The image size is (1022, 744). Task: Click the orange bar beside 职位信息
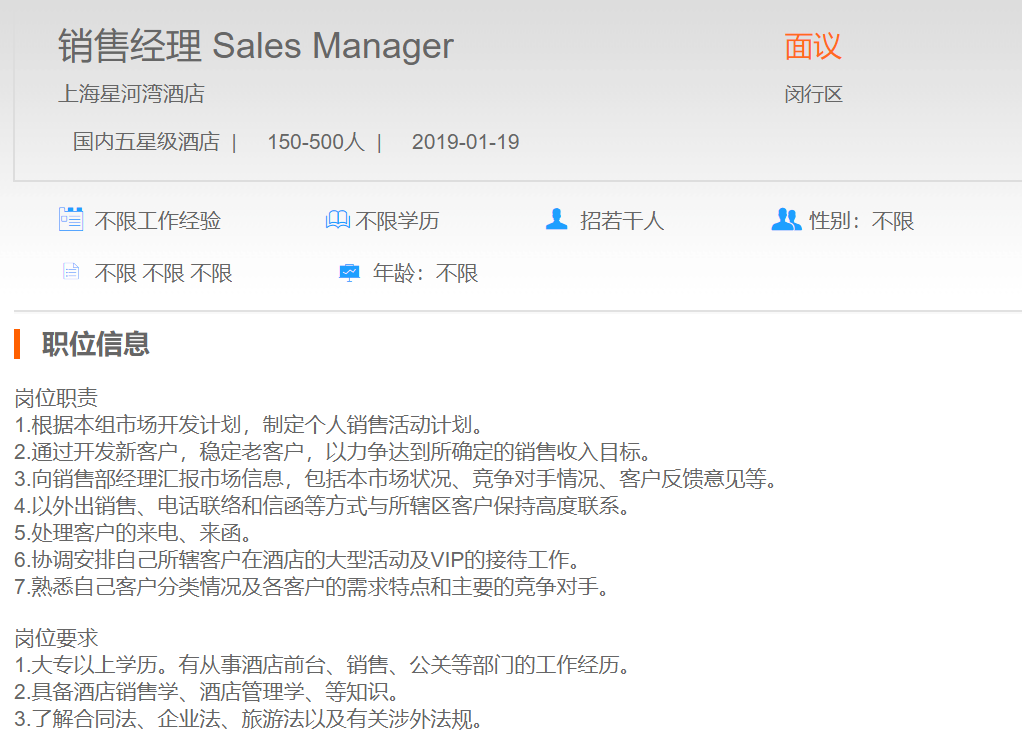tap(17, 344)
